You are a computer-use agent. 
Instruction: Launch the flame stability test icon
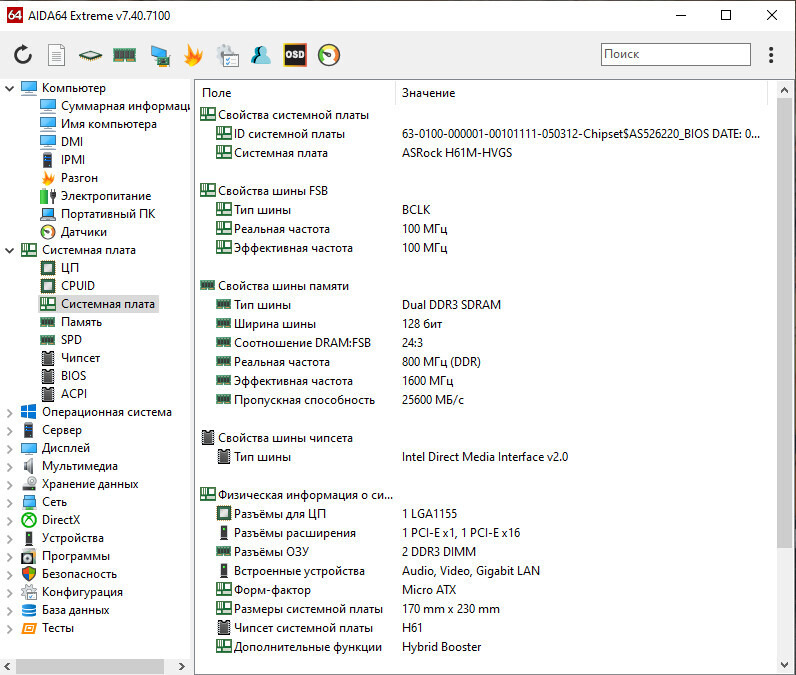tap(193, 55)
